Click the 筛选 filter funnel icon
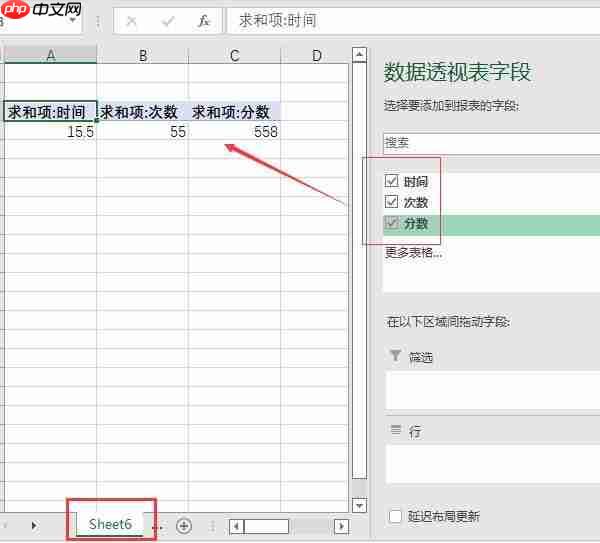The width and height of the screenshot is (600, 543). pyautogui.click(x=395, y=356)
